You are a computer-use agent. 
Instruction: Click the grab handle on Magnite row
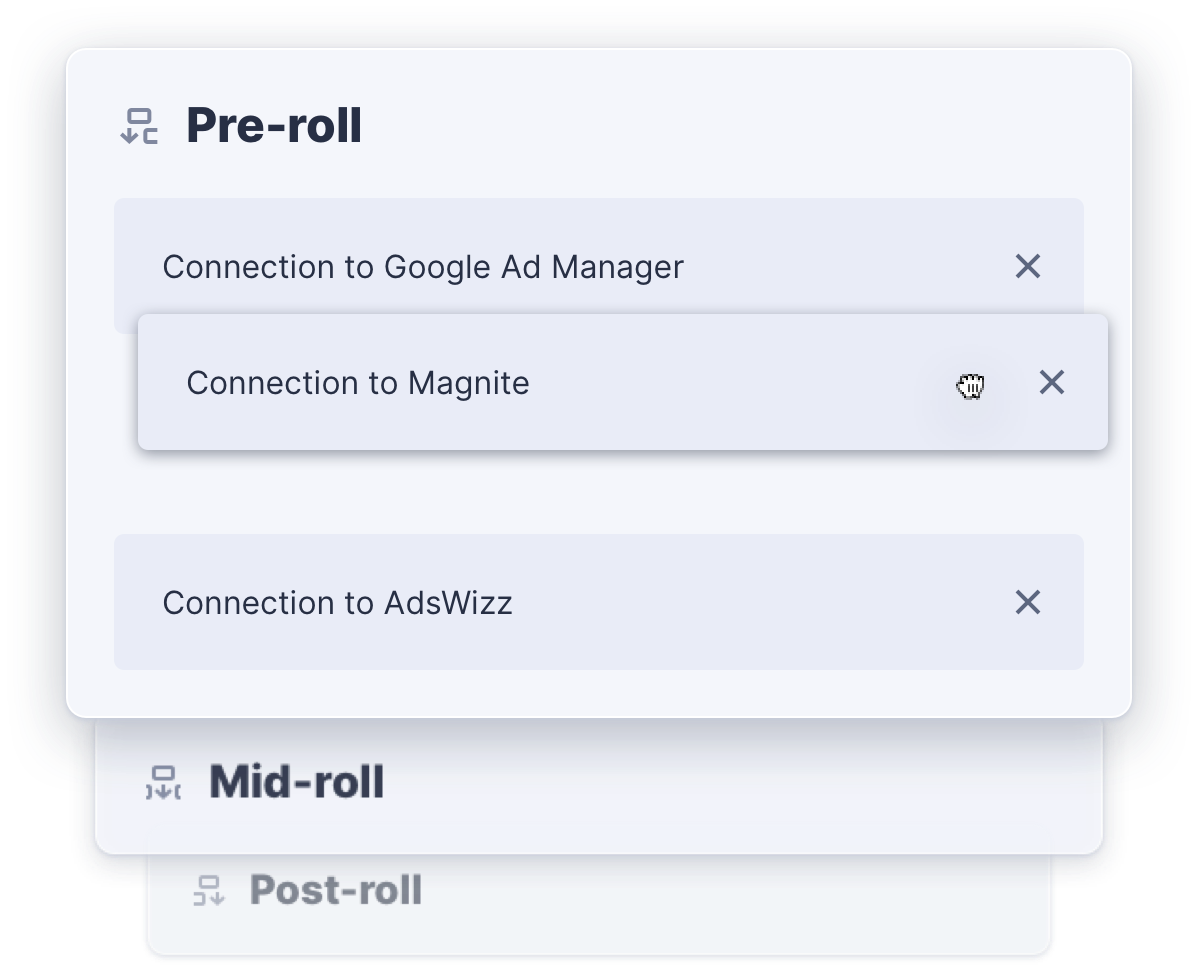point(970,386)
